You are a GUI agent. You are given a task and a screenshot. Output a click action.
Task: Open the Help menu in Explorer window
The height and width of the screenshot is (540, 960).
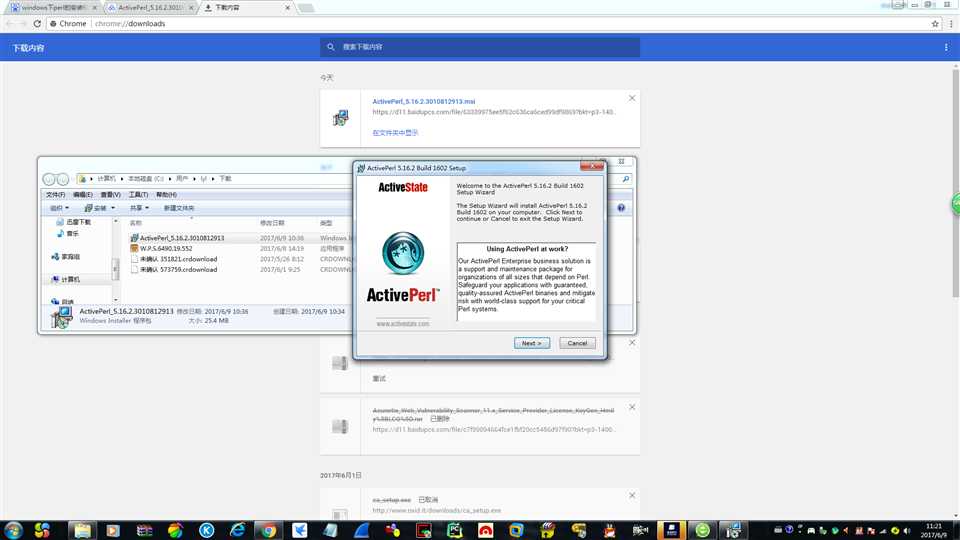(x=166, y=195)
